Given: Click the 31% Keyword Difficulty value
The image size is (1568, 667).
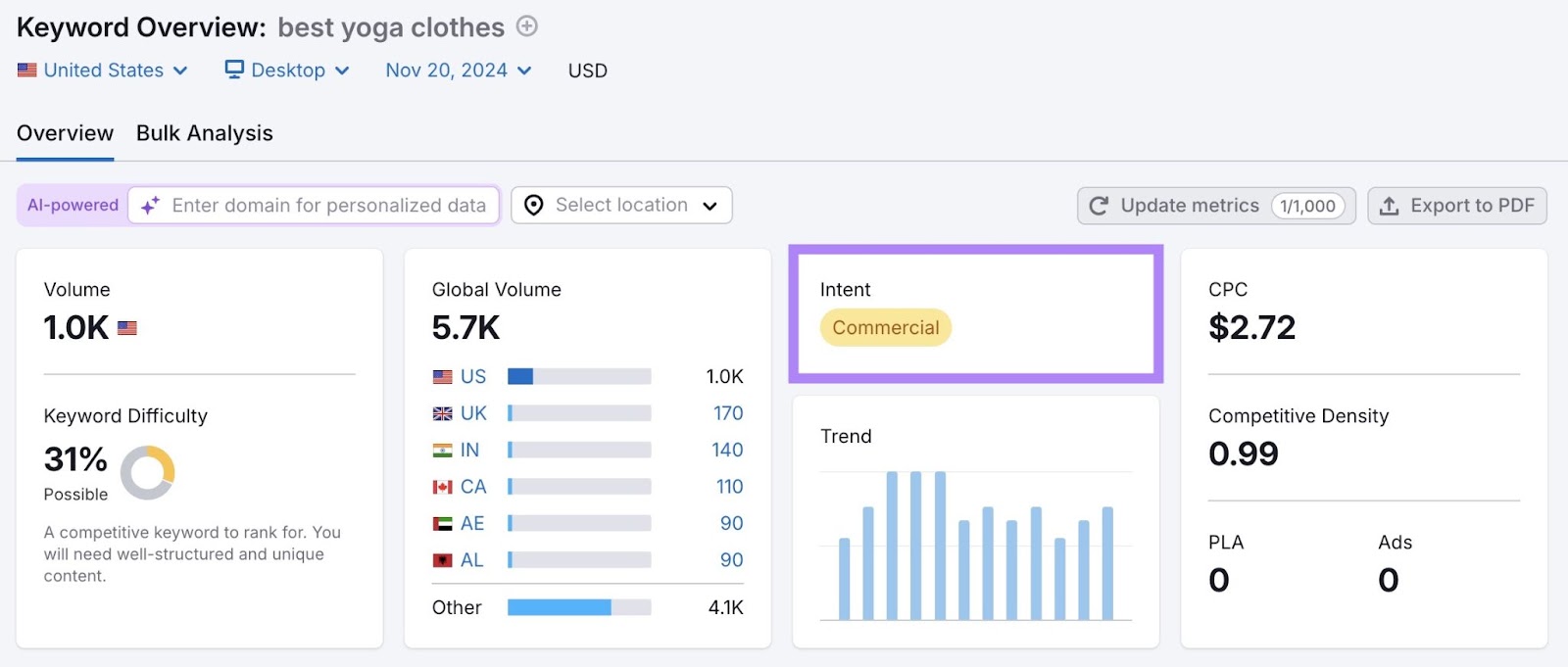Looking at the screenshot, I should [75, 459].
